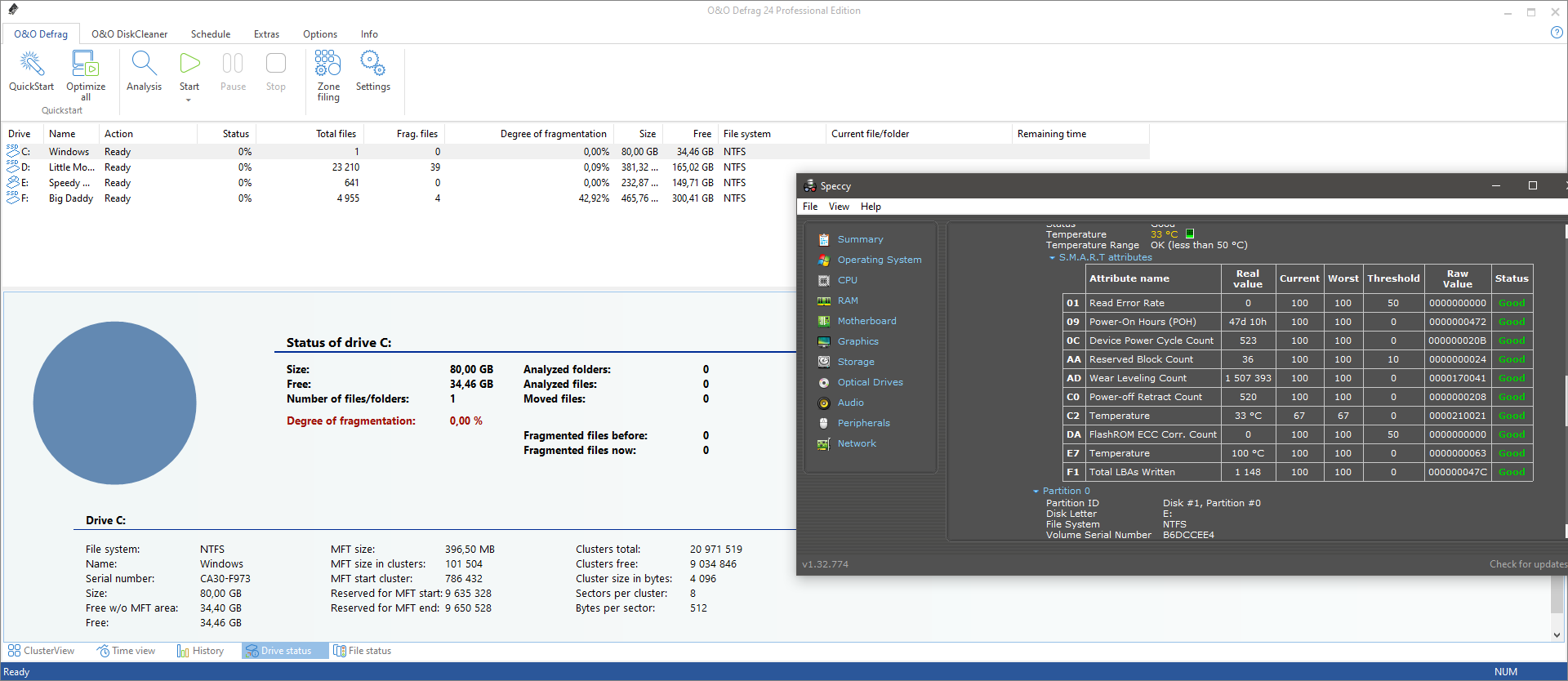Maximize the Speccy window
Viewport: 1568px width, 681px height.
click(1533, 185)
